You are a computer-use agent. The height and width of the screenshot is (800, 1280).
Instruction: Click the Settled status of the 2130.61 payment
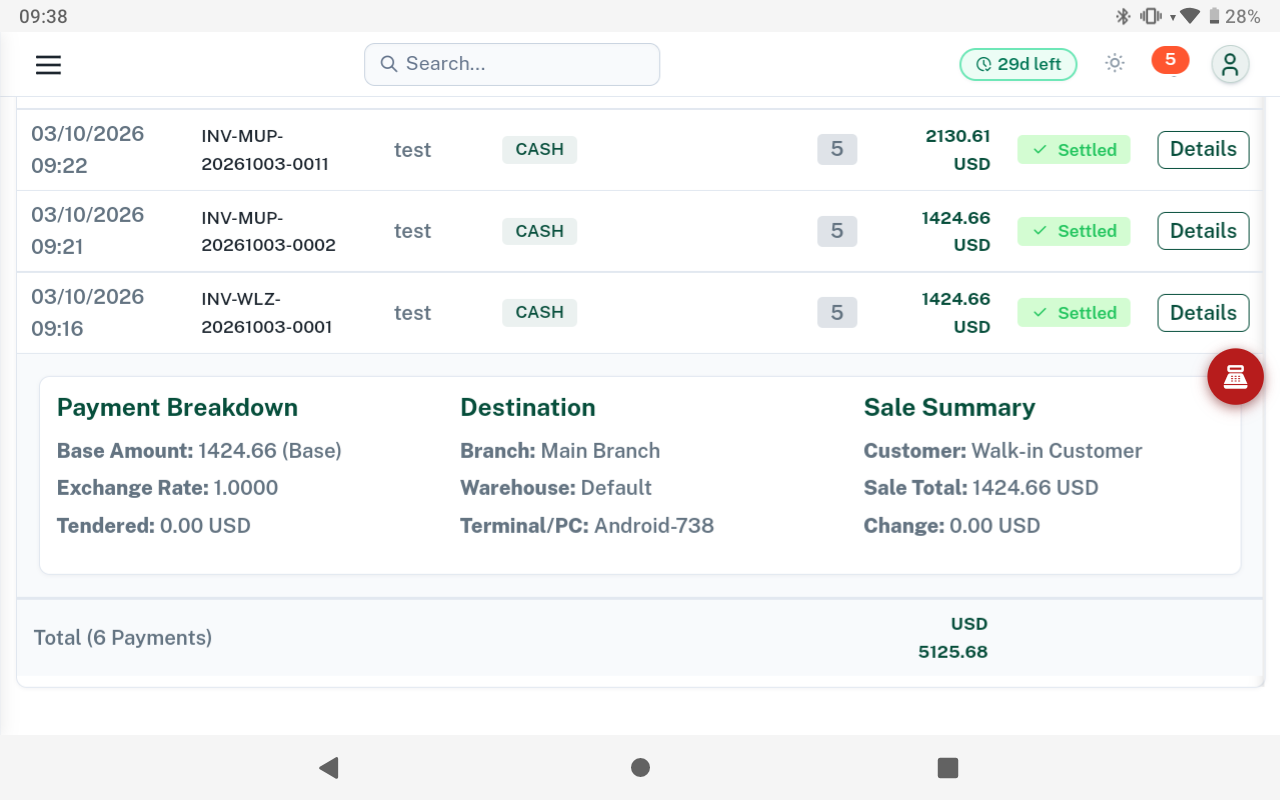pos(1074,150)
